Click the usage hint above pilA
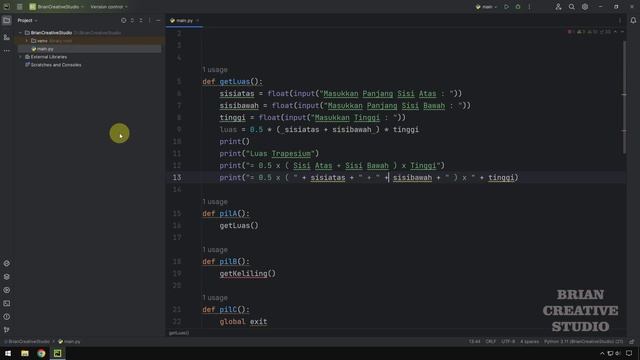 pyautogui.click(x=215, y=202)
